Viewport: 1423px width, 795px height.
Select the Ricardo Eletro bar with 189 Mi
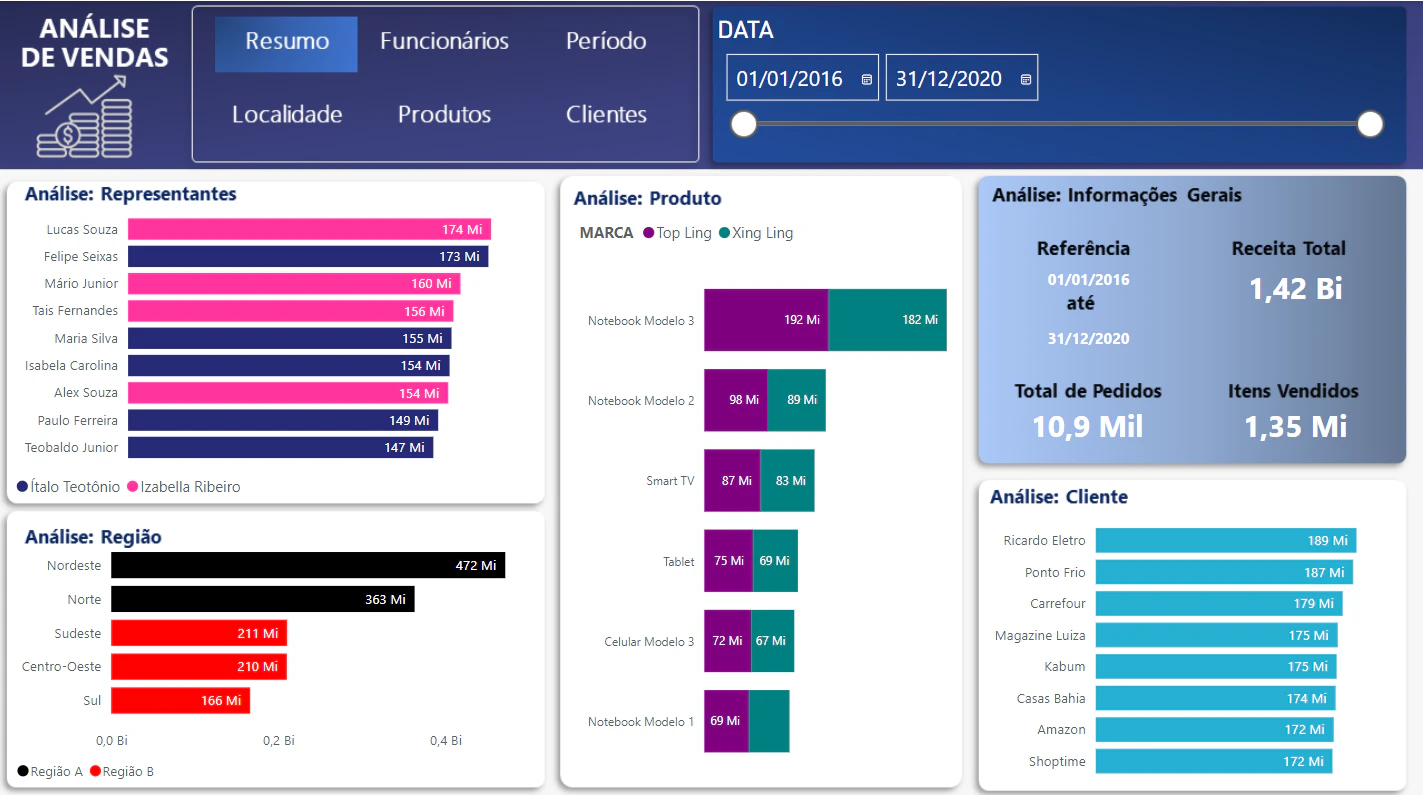click(x=1226, y=540)
